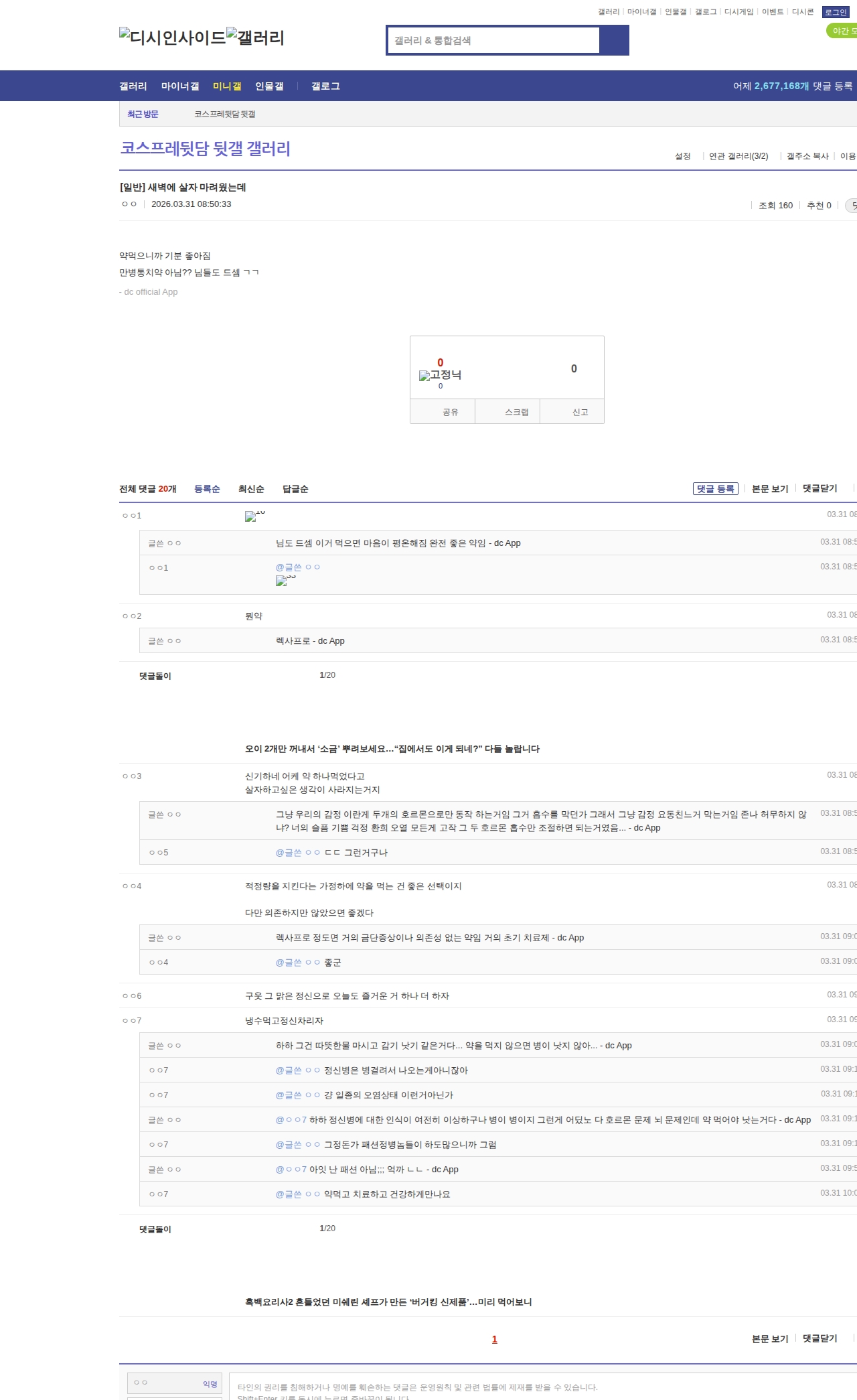Toggle the 야간 모드 night mode switch
Screen dimensions: 857x1400
pyautogui.click(x=842, y=31)
